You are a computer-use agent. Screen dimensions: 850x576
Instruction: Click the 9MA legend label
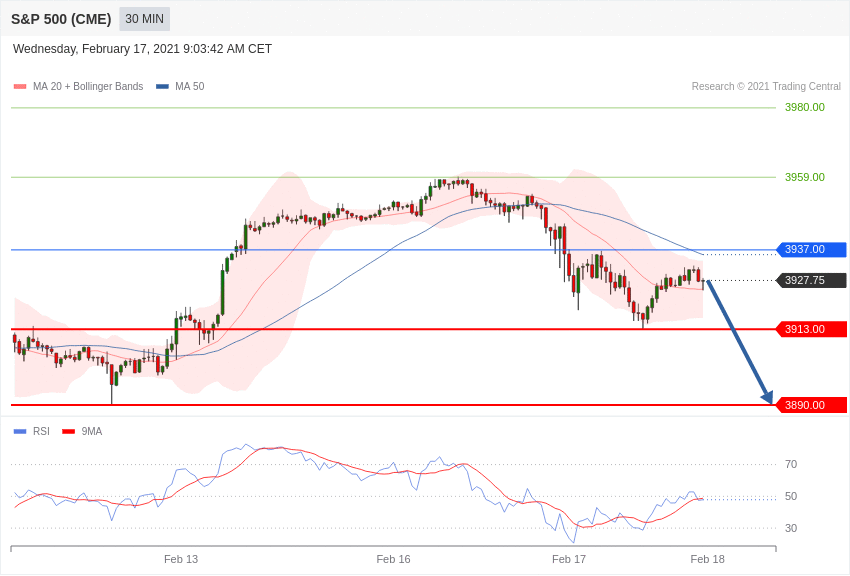(92, 432)
